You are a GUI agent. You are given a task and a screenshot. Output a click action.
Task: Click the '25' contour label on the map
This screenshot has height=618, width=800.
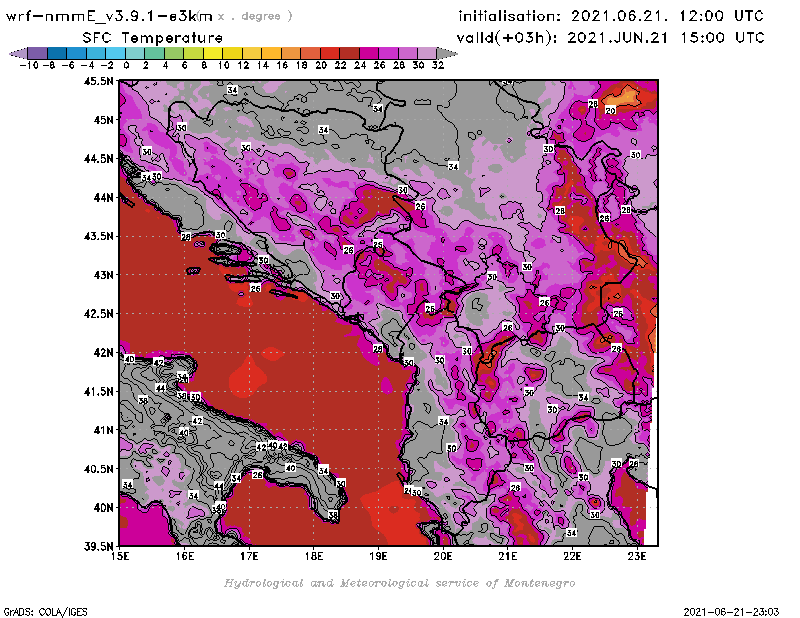[x=378, y=244]
